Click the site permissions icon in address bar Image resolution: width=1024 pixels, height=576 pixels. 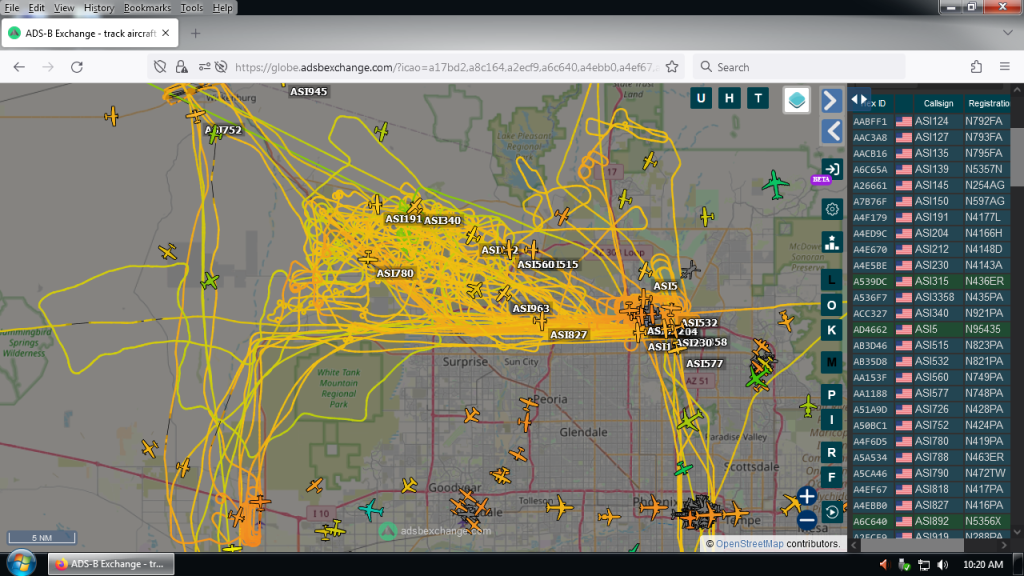coord(204,67)
